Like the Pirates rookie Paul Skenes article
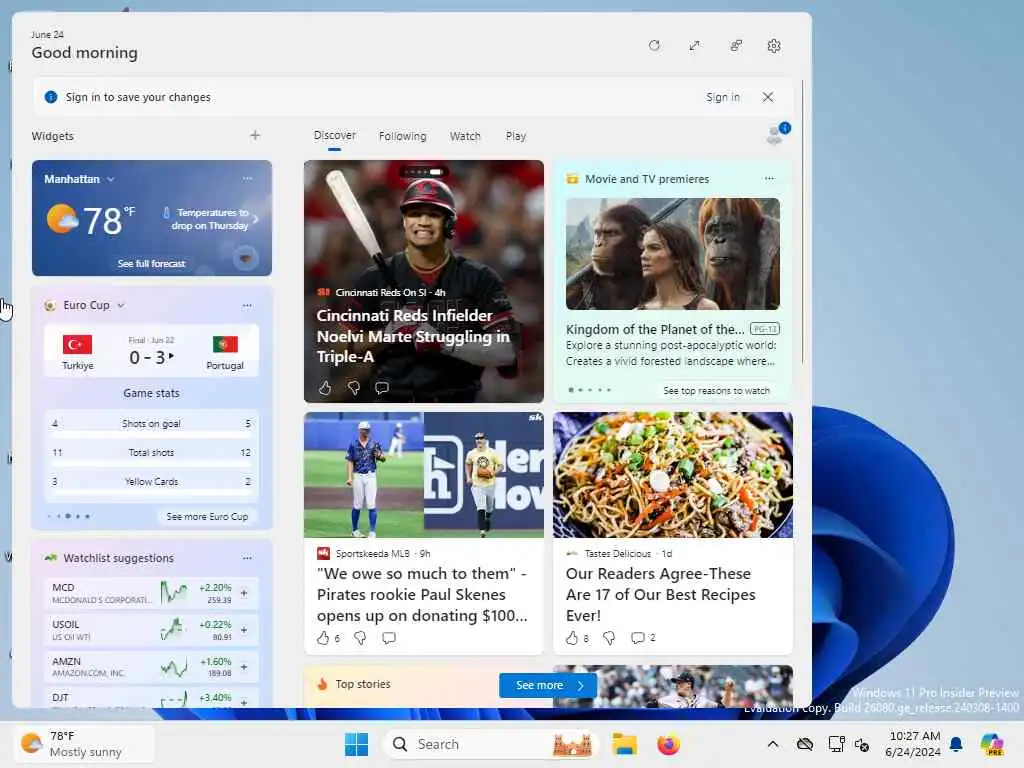1024x768 pixels. (323, 637)
